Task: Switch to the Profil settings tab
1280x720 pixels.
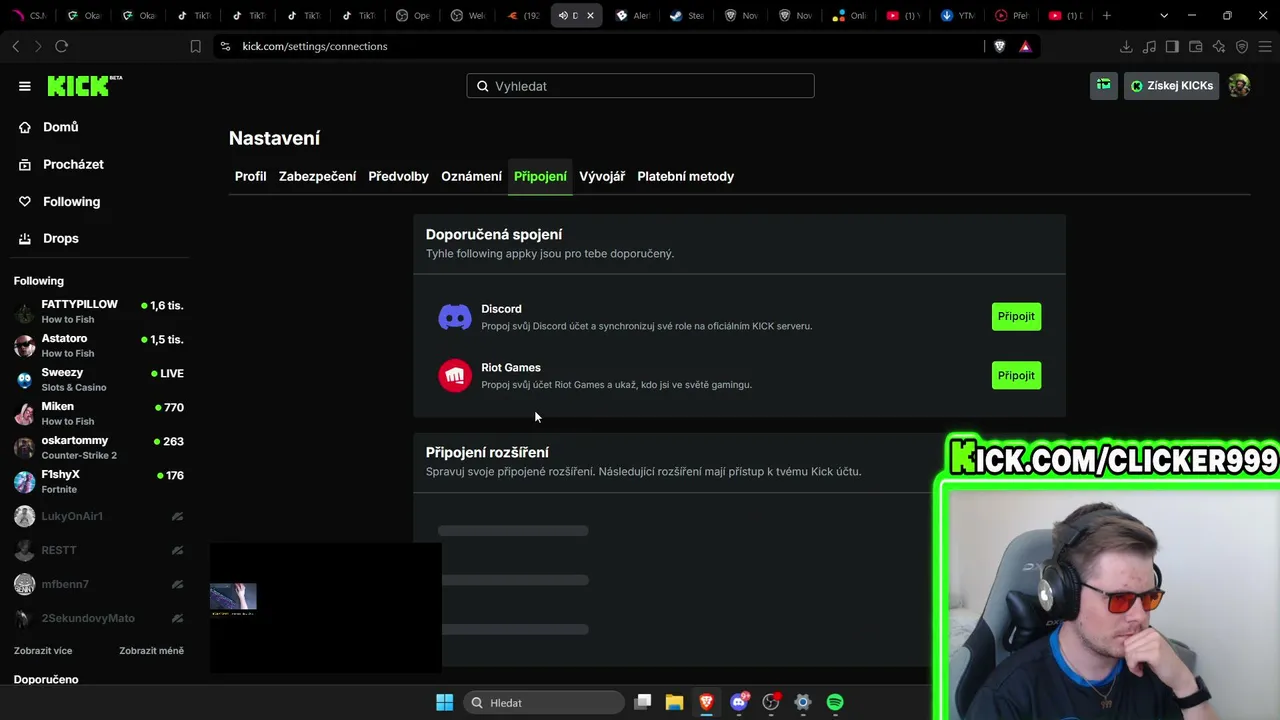Action: pyautogui.click(x=251, y=176)
